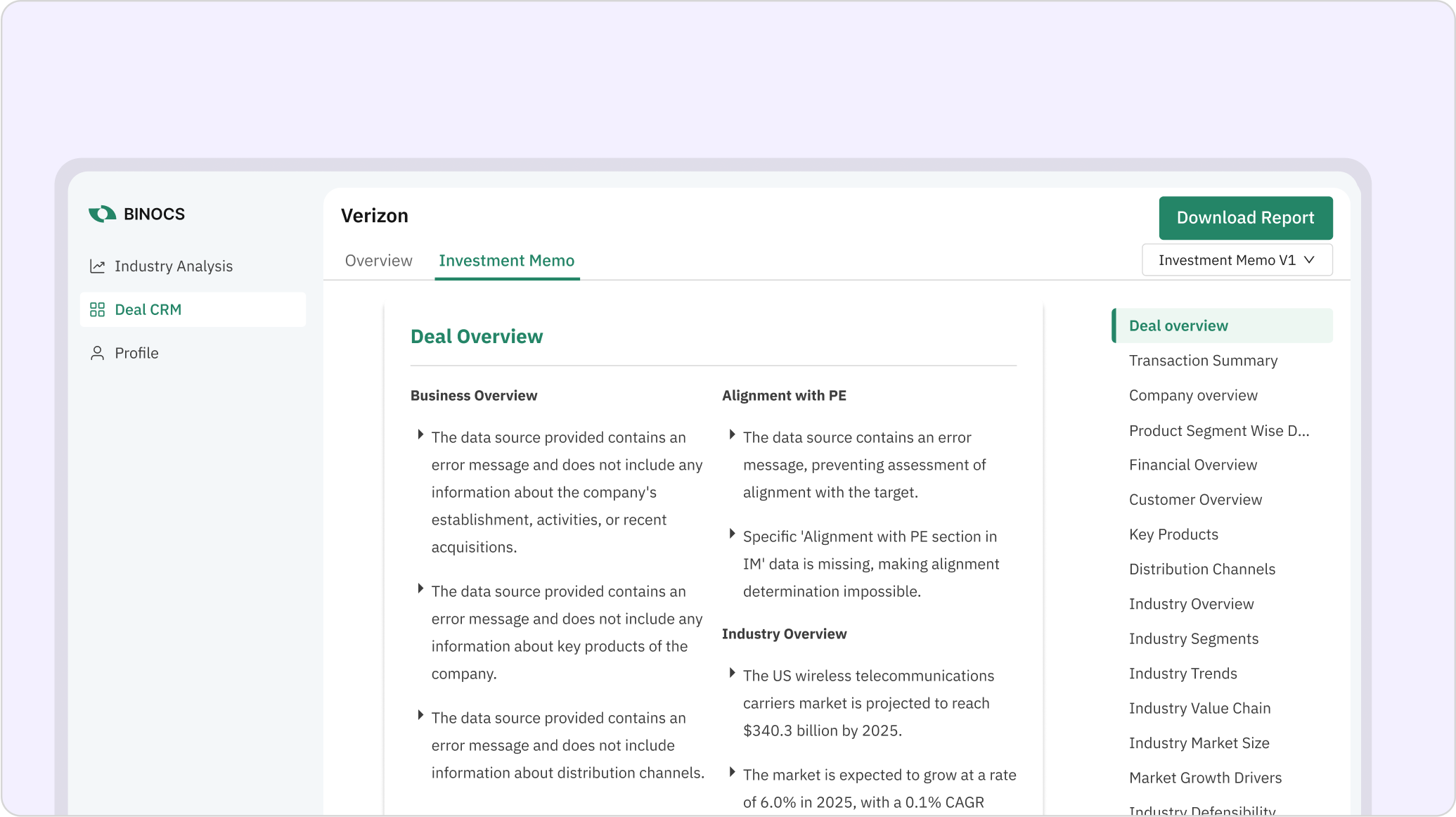Switch to the Overview tab
Screen dimensions: 1456x817
point(379,261)
